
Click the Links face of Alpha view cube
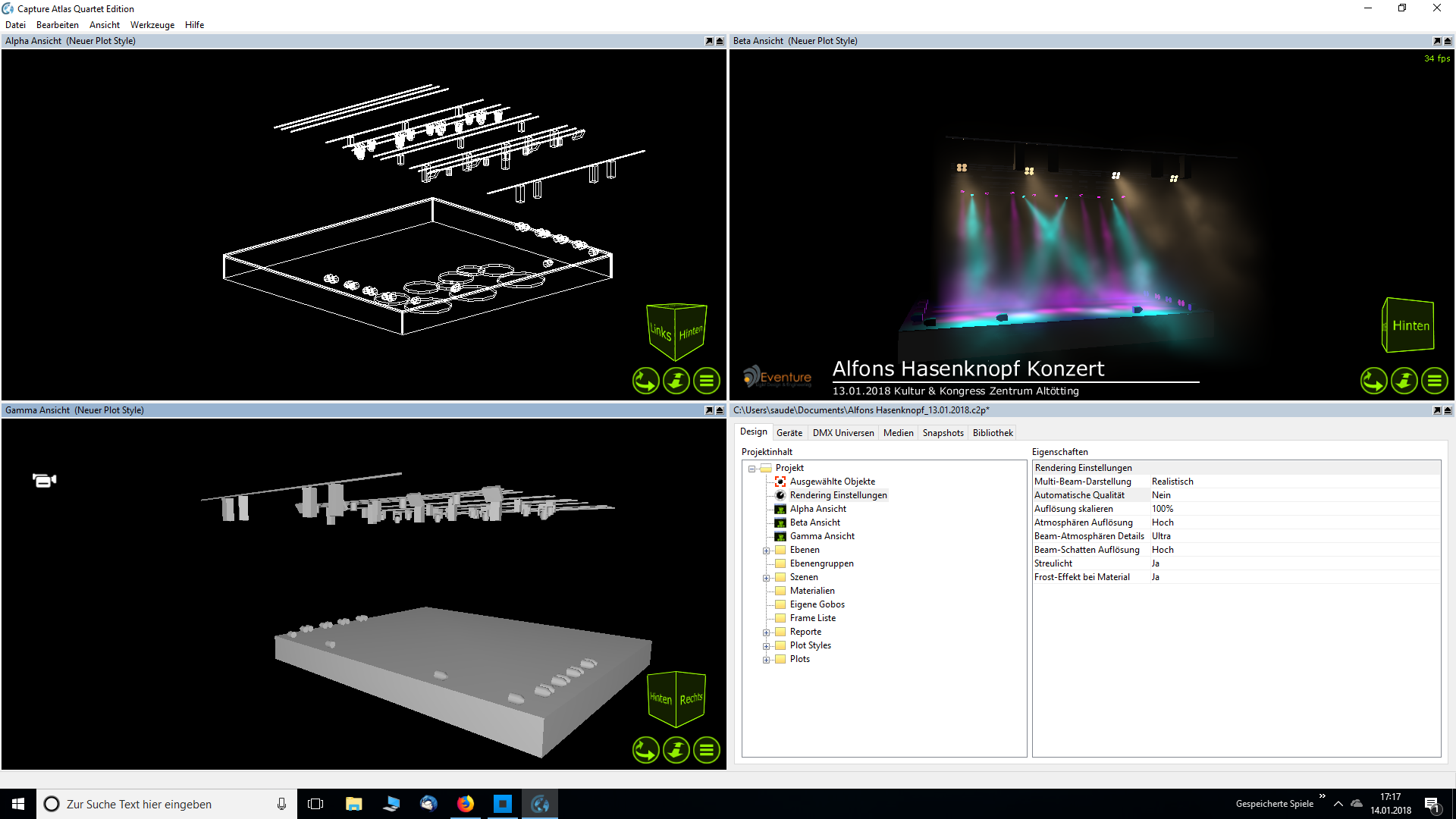[x=660, y=331]
